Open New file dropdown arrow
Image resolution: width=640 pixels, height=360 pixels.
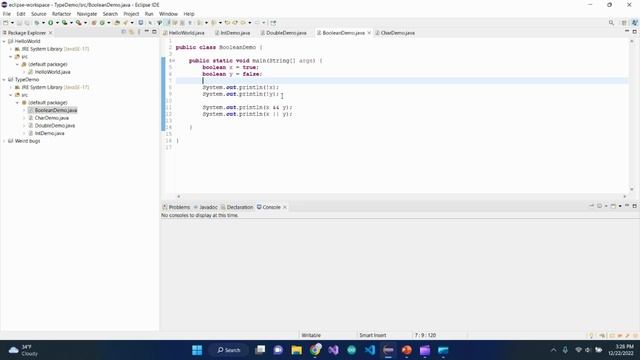[x=12, y=23]
